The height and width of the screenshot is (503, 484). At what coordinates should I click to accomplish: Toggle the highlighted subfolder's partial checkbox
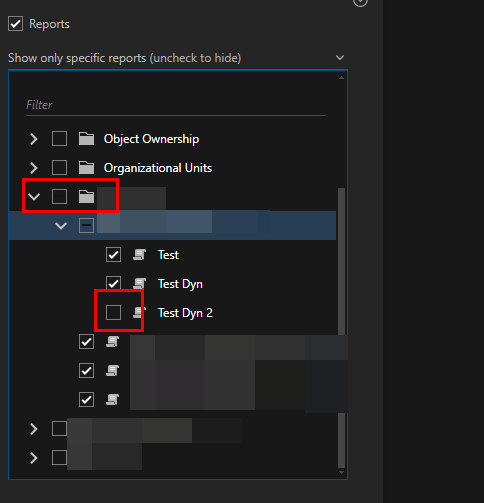pyautogui.click(x=86, y=225)
